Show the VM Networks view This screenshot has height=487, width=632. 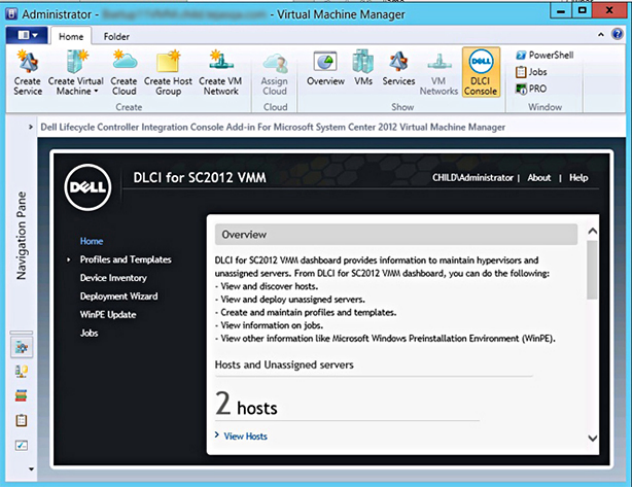point(439,73)
